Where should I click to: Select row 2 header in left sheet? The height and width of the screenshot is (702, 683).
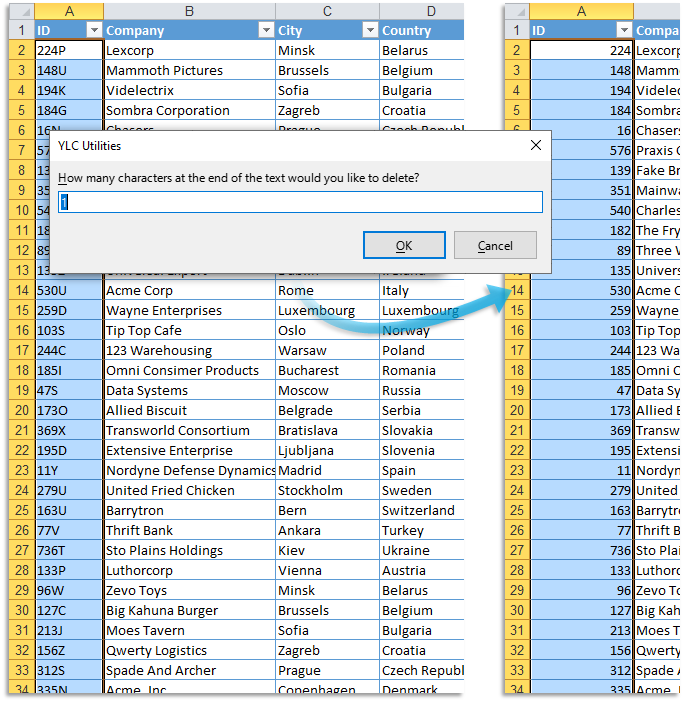pos(22,50)
